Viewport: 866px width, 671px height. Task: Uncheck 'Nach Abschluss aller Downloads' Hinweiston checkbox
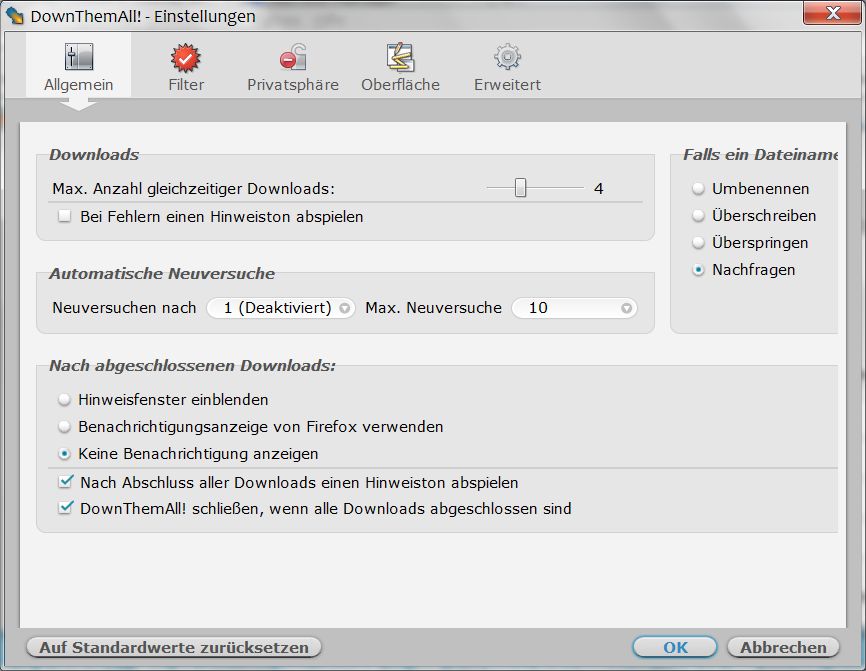pyautogui.click(x=65, y=482)
